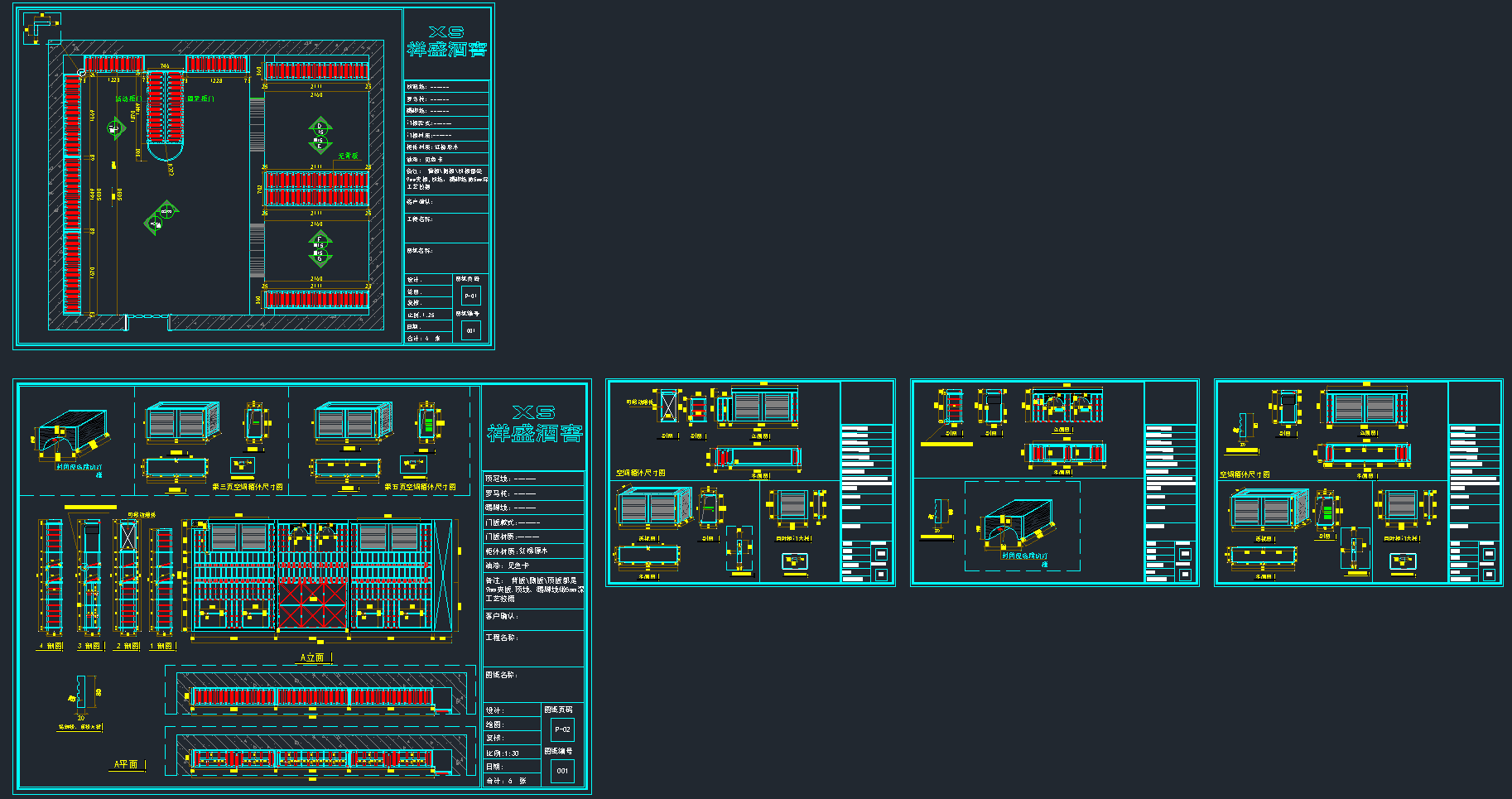Screen dimensions: 1512x799
Task: Select the molding profile detail above A平面 label
Action: coord(83,693)
